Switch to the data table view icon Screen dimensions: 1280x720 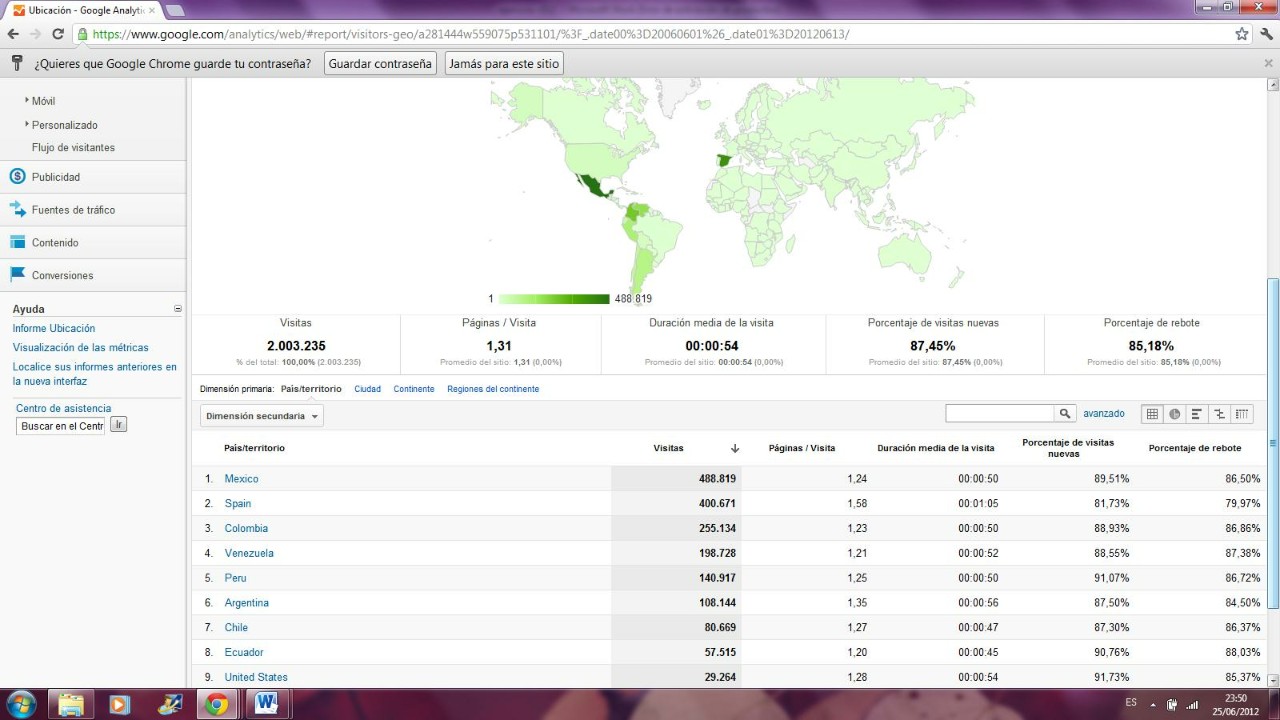tap(1152, 414)
